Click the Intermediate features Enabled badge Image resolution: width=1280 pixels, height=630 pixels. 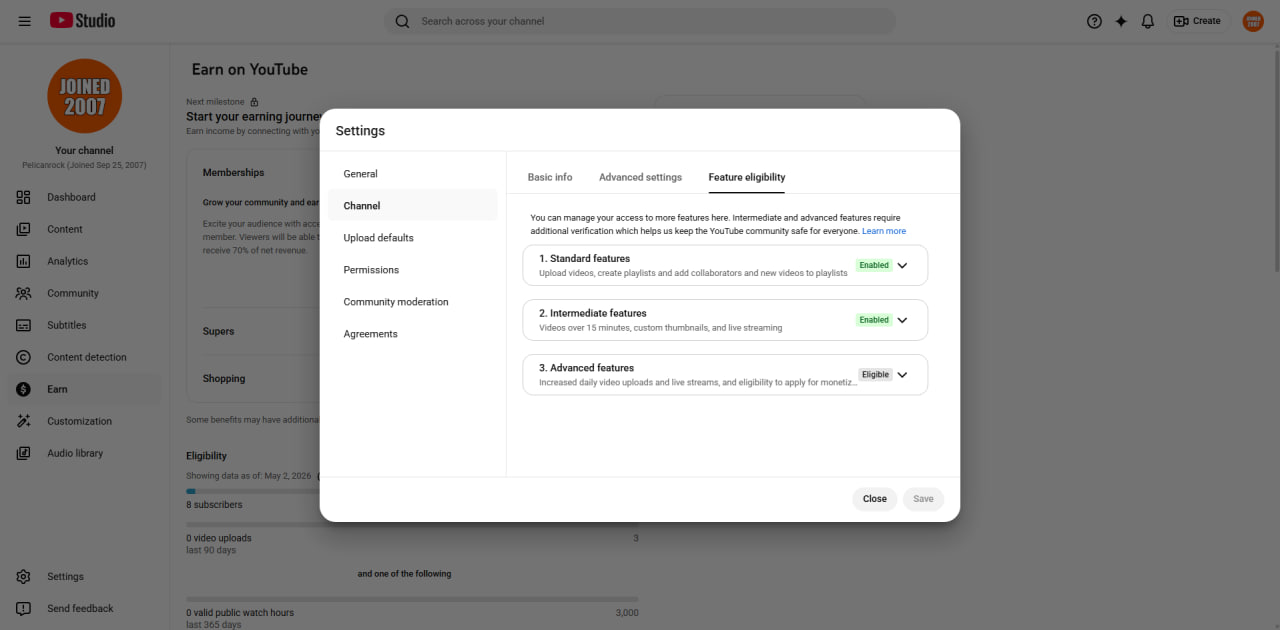[x=874, y=320]
